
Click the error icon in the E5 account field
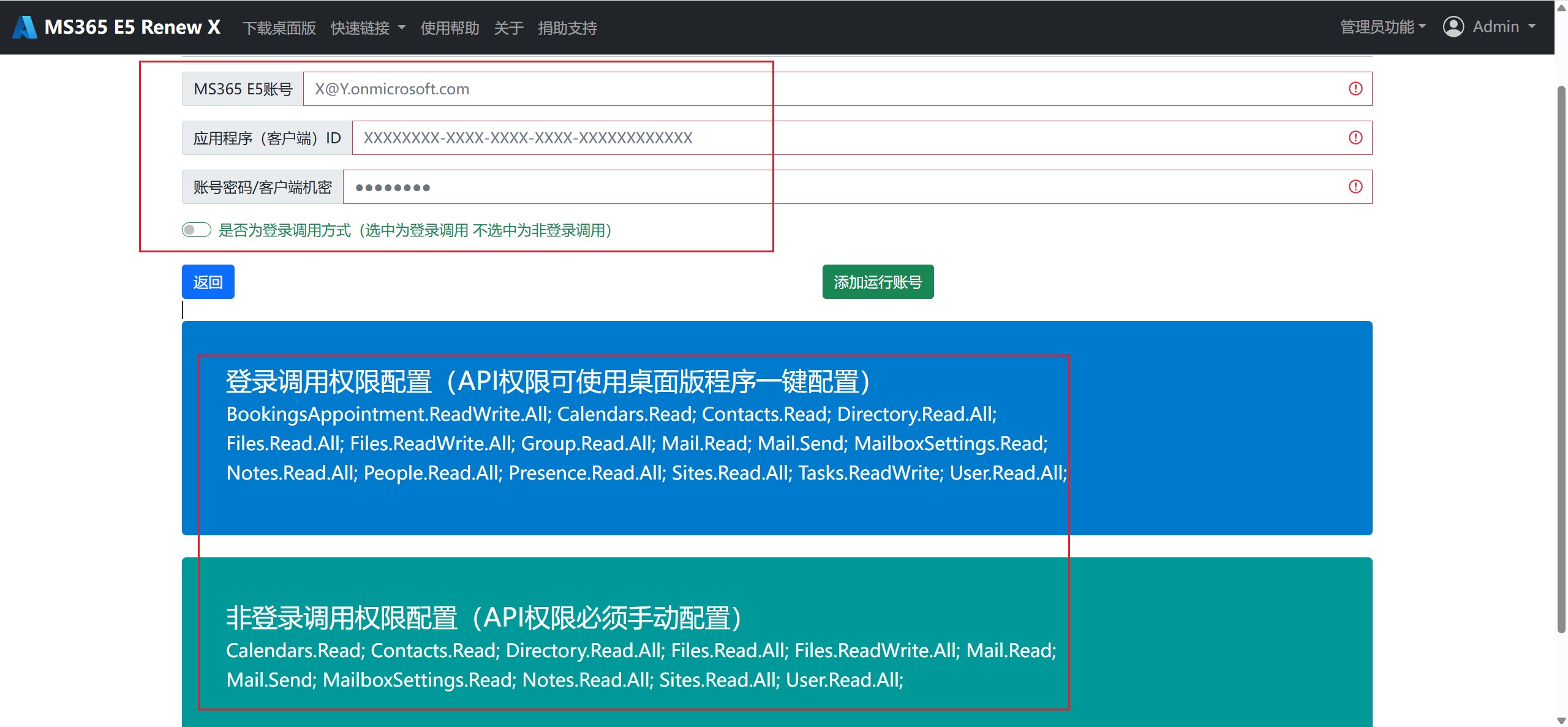click(1355, 89)
